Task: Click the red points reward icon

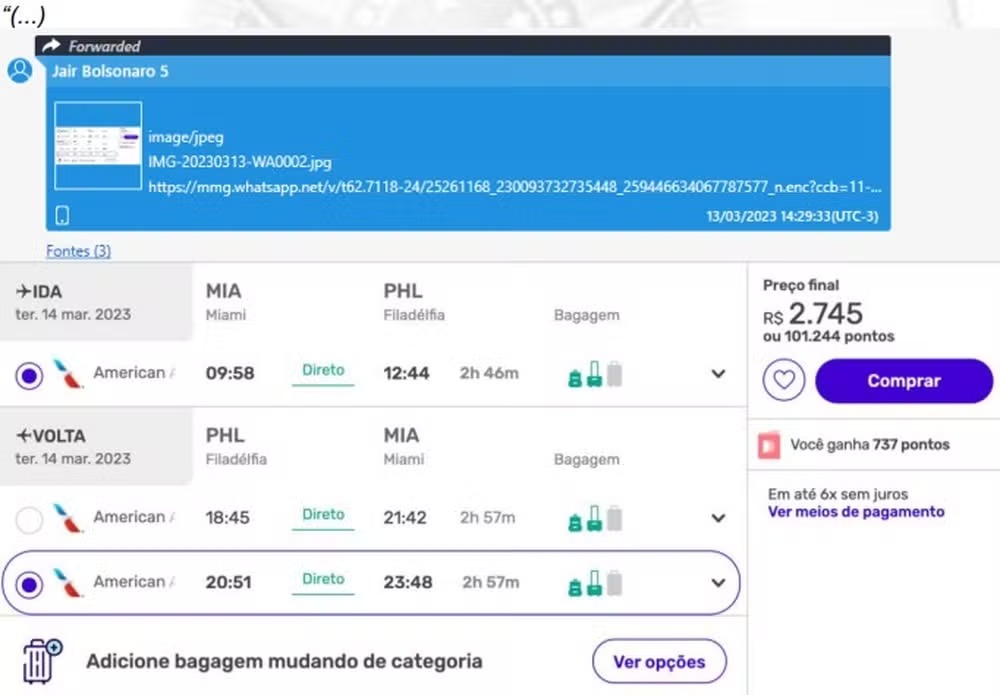Action: tap(769, 445)
